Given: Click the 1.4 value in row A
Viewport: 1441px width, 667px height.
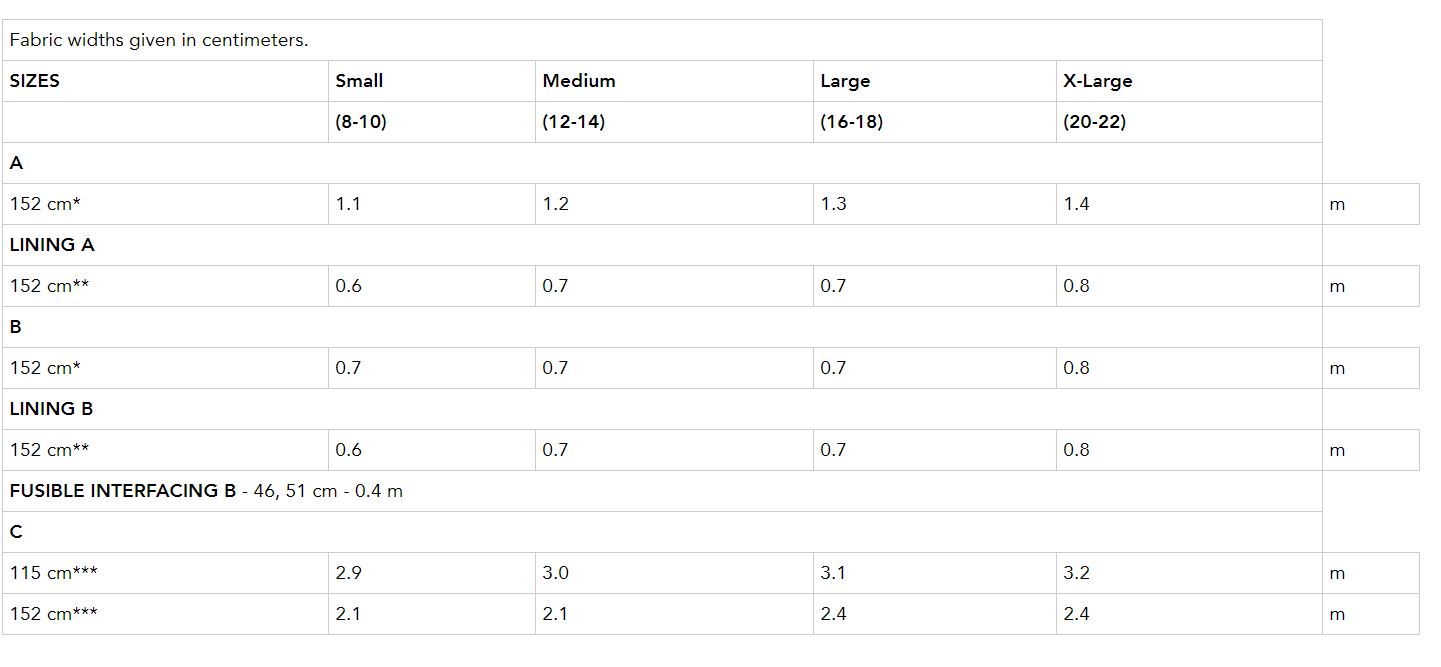Looking at the screenshot, I should pos(1076,204).
